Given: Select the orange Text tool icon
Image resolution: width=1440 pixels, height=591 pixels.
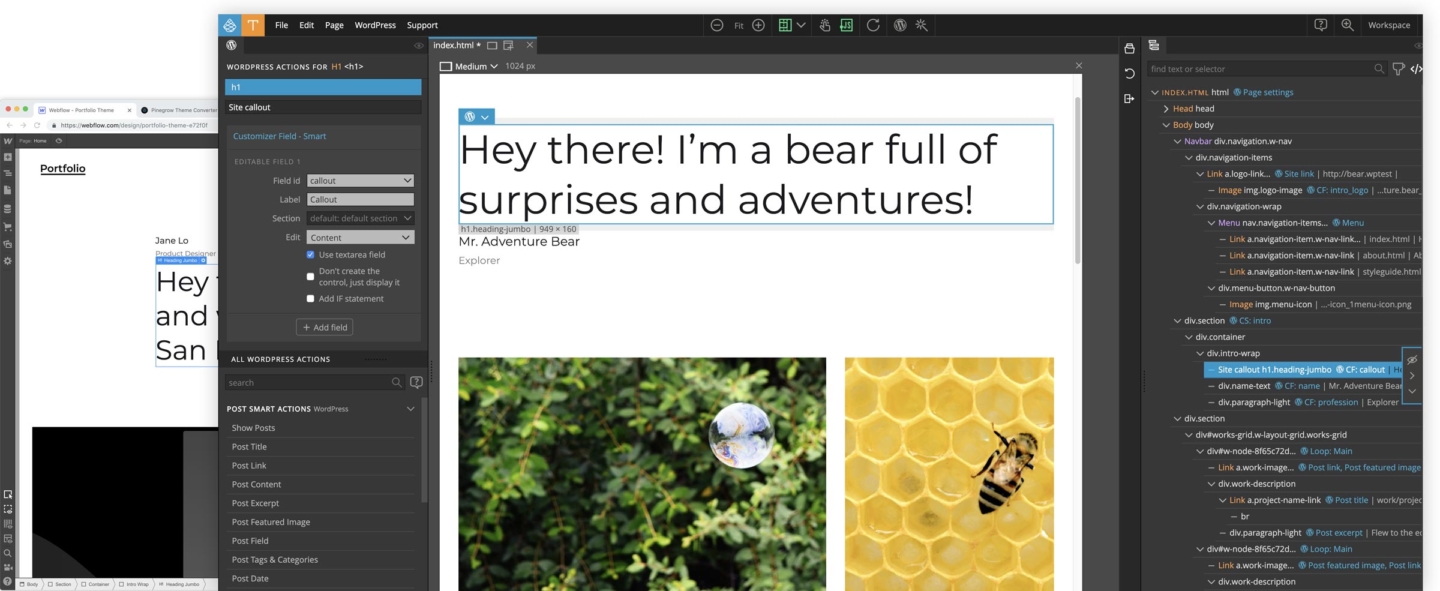Looking at the screenshot, I should [x=253, y=25].
